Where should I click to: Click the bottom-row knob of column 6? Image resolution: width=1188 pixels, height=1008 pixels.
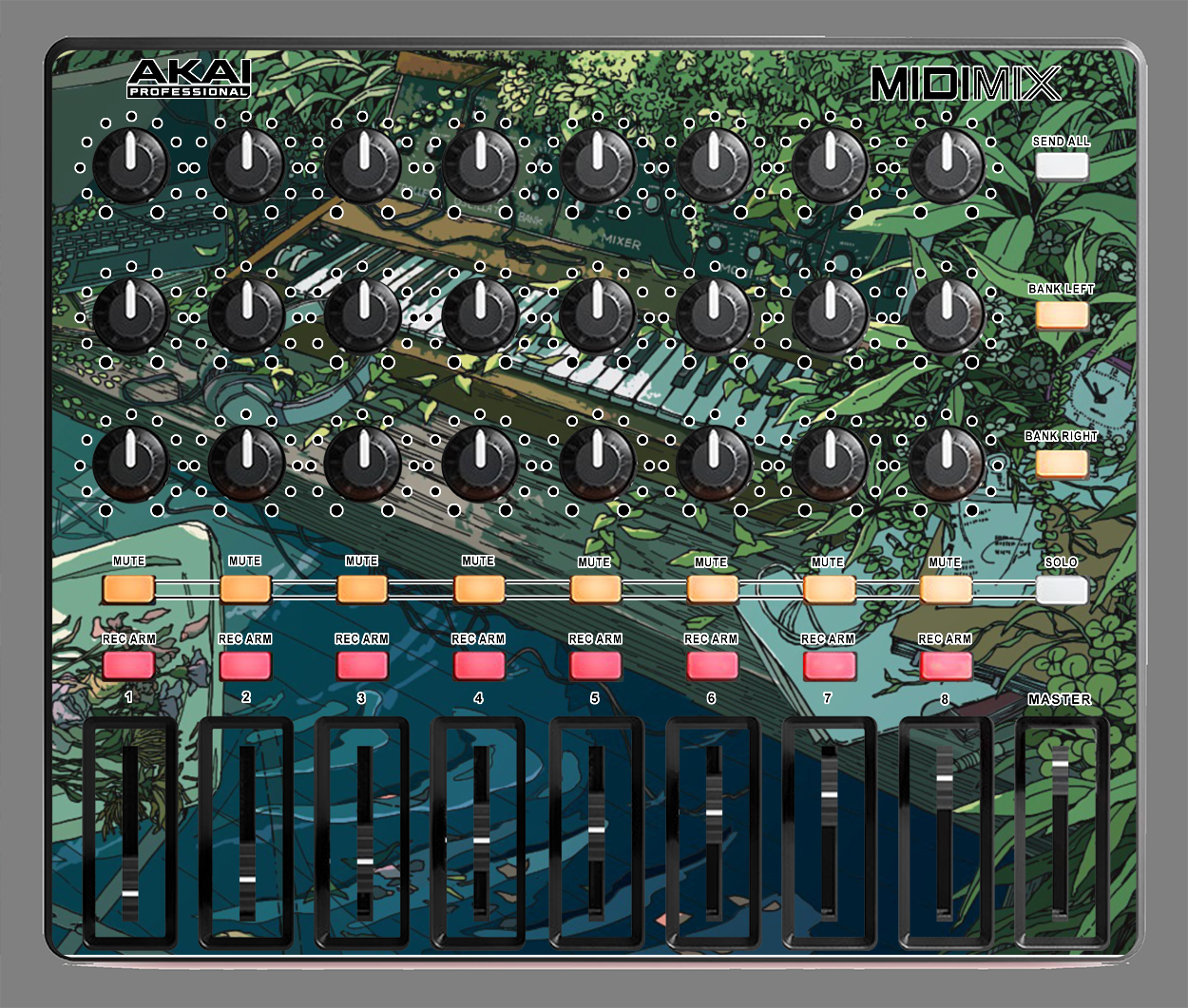[714, 463]
